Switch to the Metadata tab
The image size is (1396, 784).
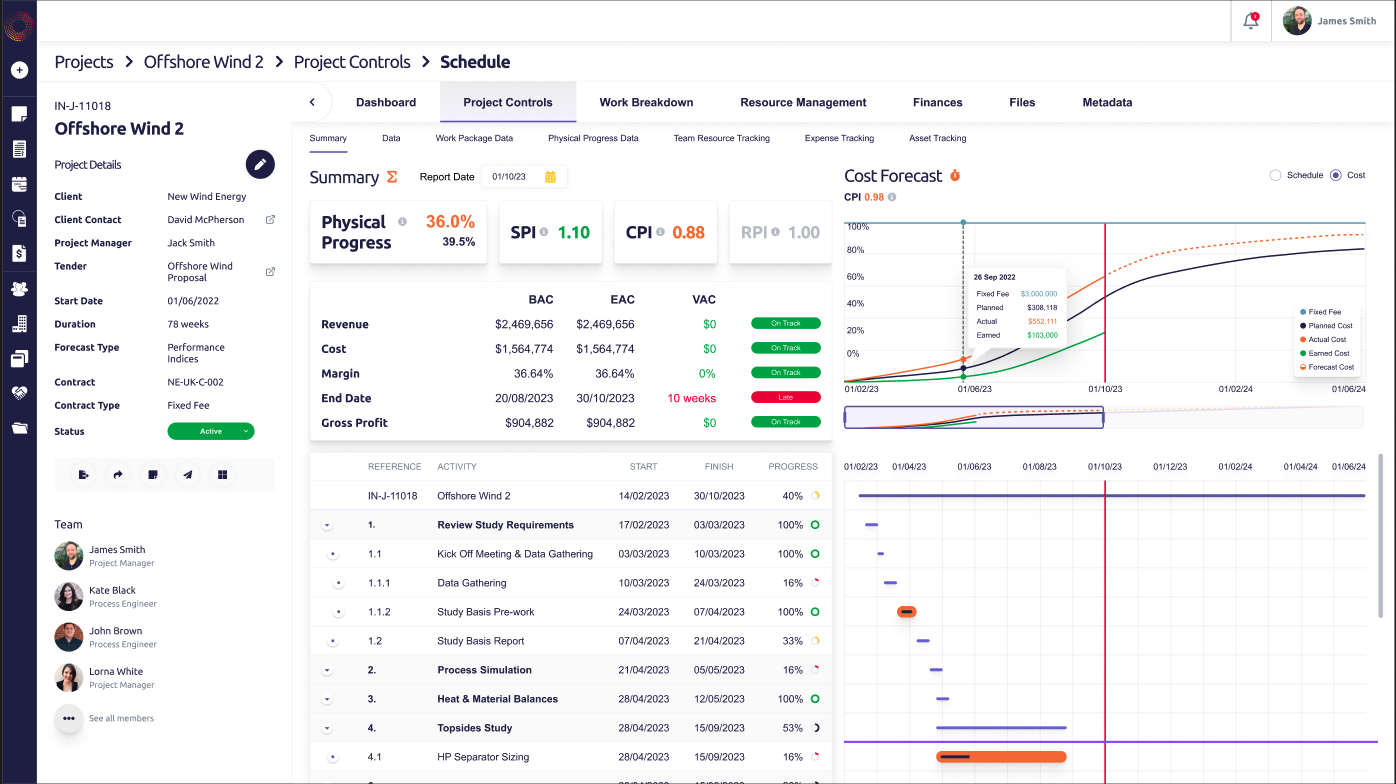[1107, 102]
